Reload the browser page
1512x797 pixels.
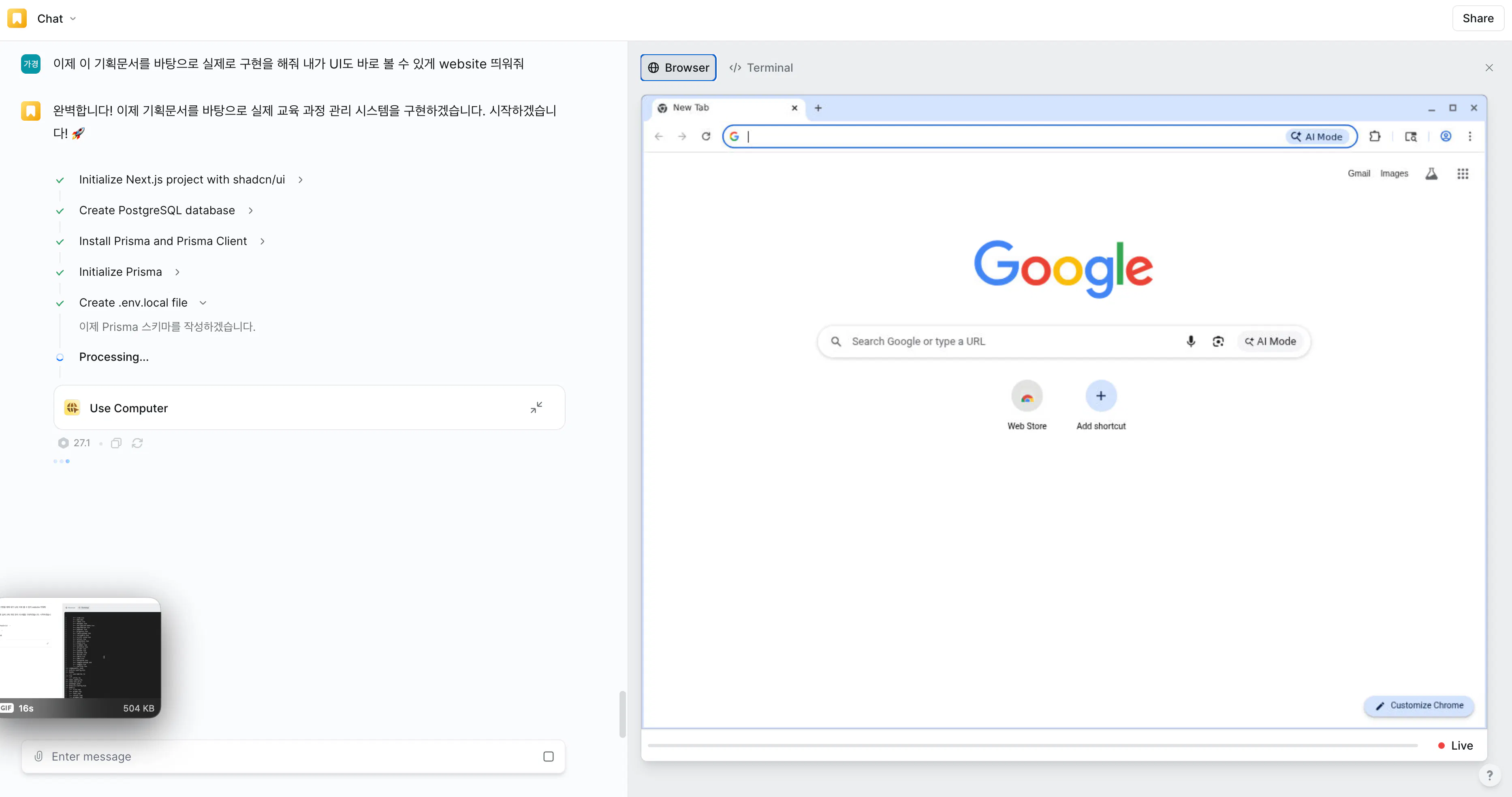click(705, 136)
